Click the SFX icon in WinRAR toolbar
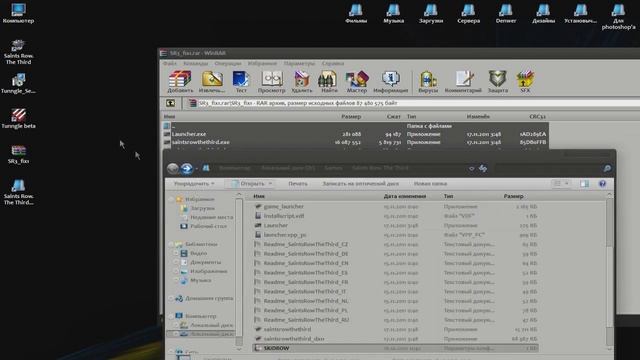Image resolution: width=640 pixels, height=360 pixels. (x=525, y=82)
